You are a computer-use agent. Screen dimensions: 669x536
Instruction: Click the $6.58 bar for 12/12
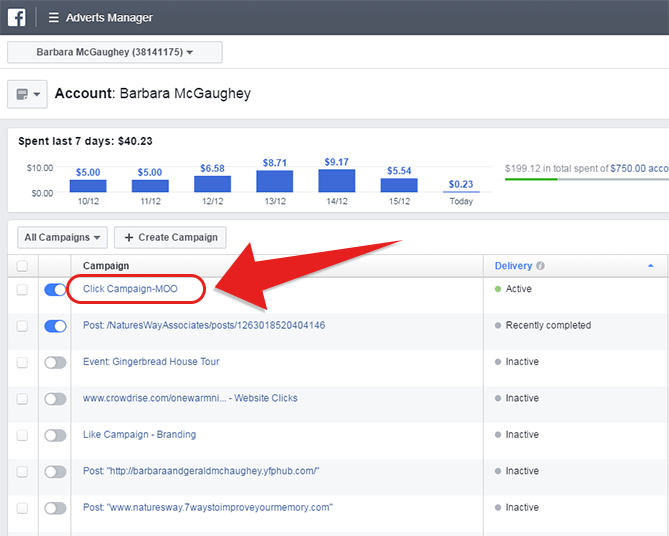pyautogui.click(x=212, y=184)
